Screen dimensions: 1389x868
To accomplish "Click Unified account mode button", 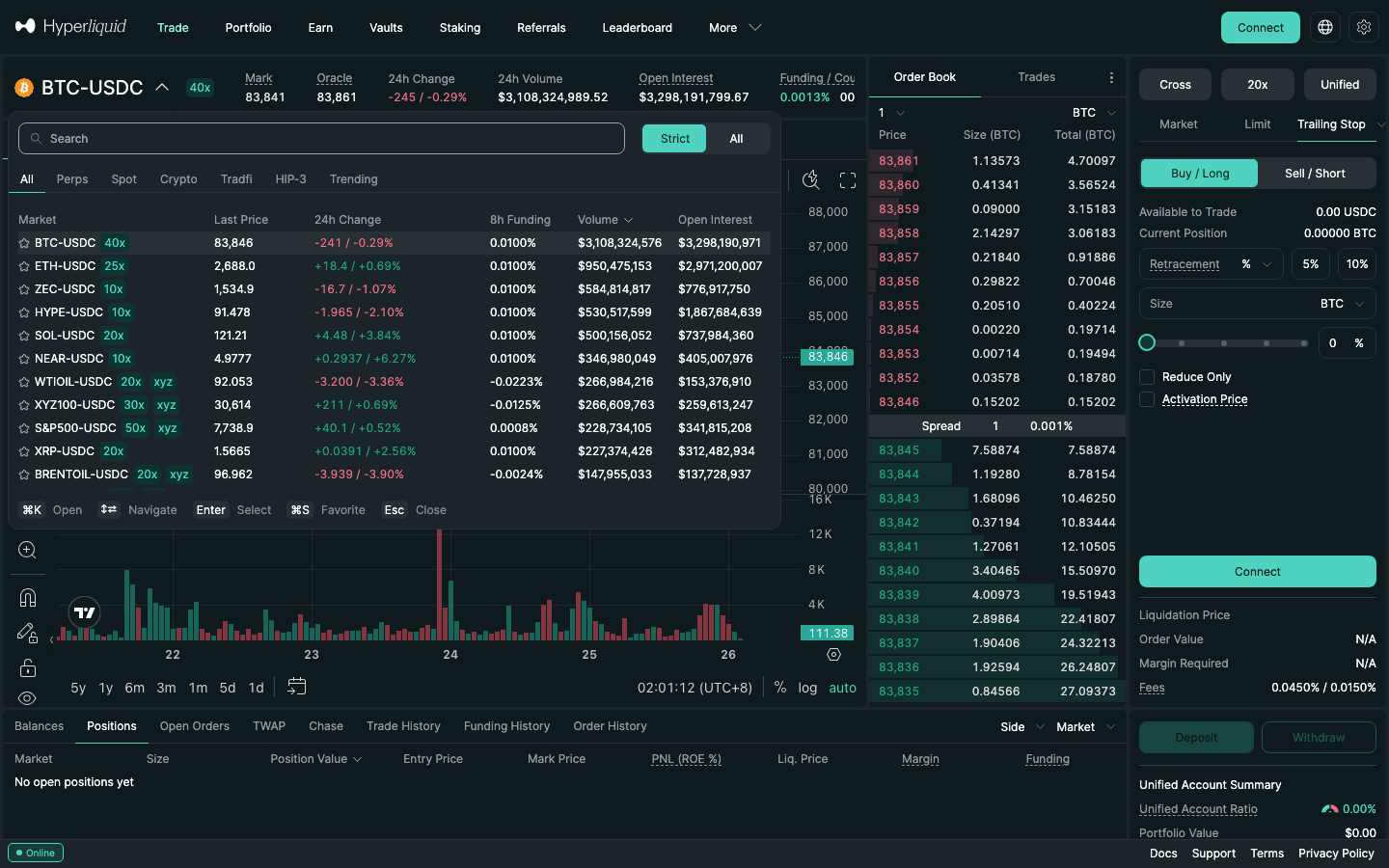I will 1340,85.
